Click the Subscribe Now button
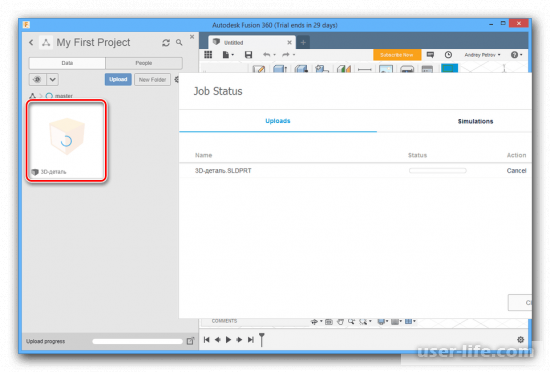 point(397,55)
